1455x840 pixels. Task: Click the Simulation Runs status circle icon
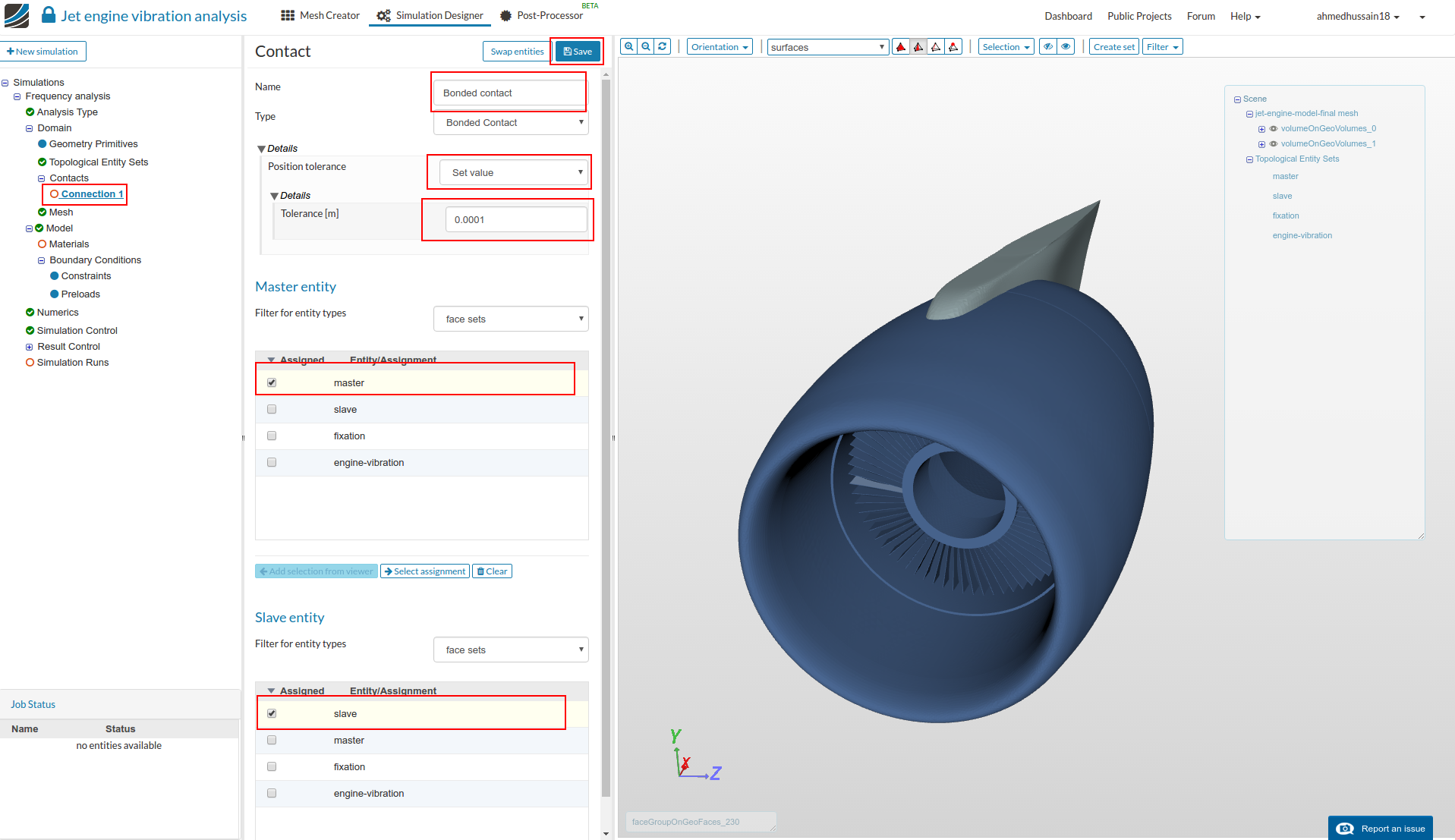(x=30, y=363)
